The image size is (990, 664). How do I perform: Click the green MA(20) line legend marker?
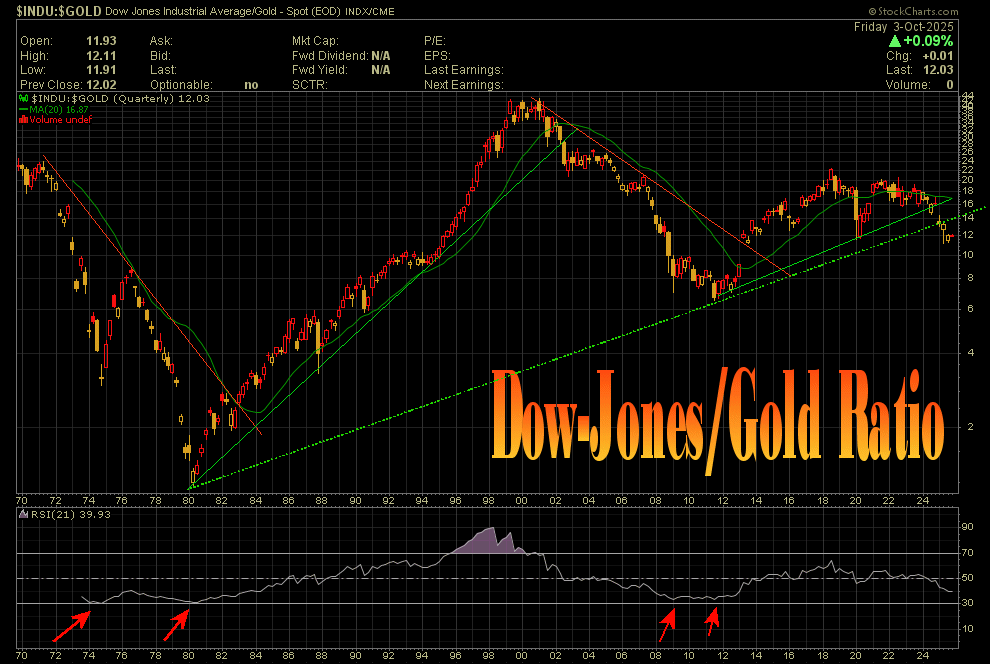pos(24,110)
